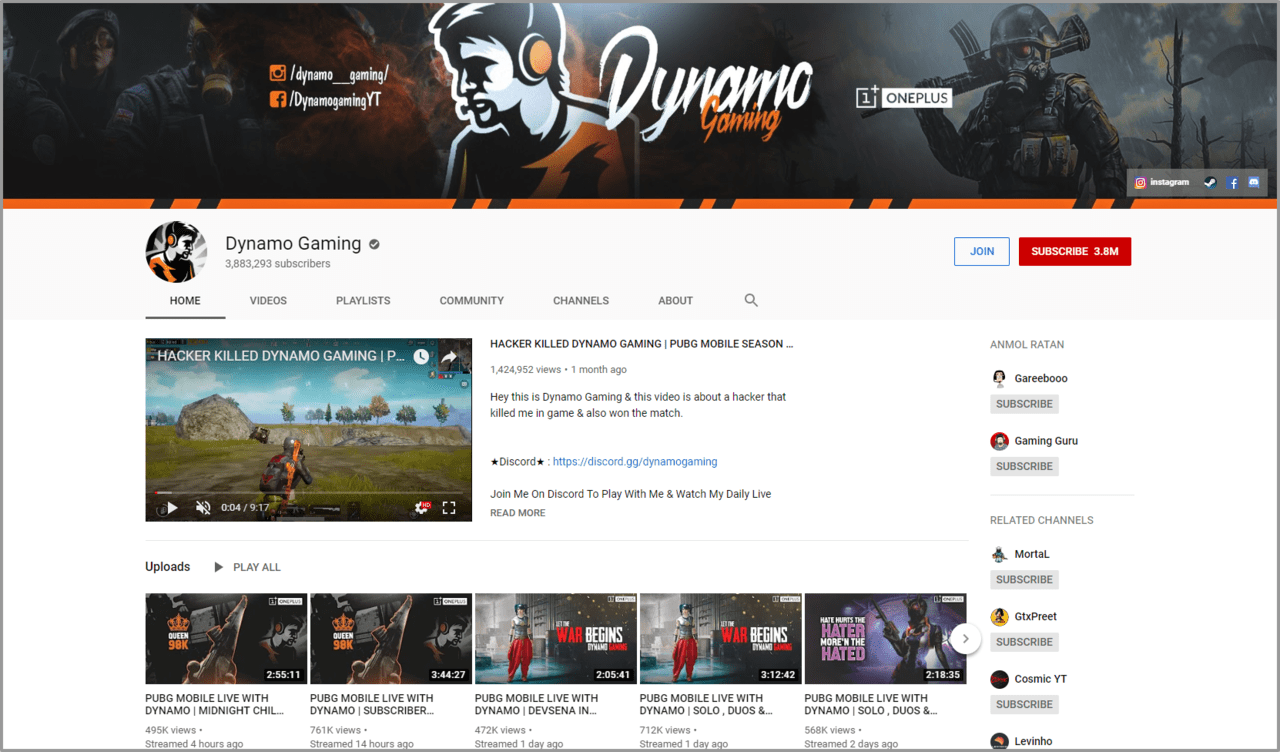Open Discord icon link in banner
The width and height of the screenshot is (1280, 752).
pyautogui.click(x=1254, y=183)
